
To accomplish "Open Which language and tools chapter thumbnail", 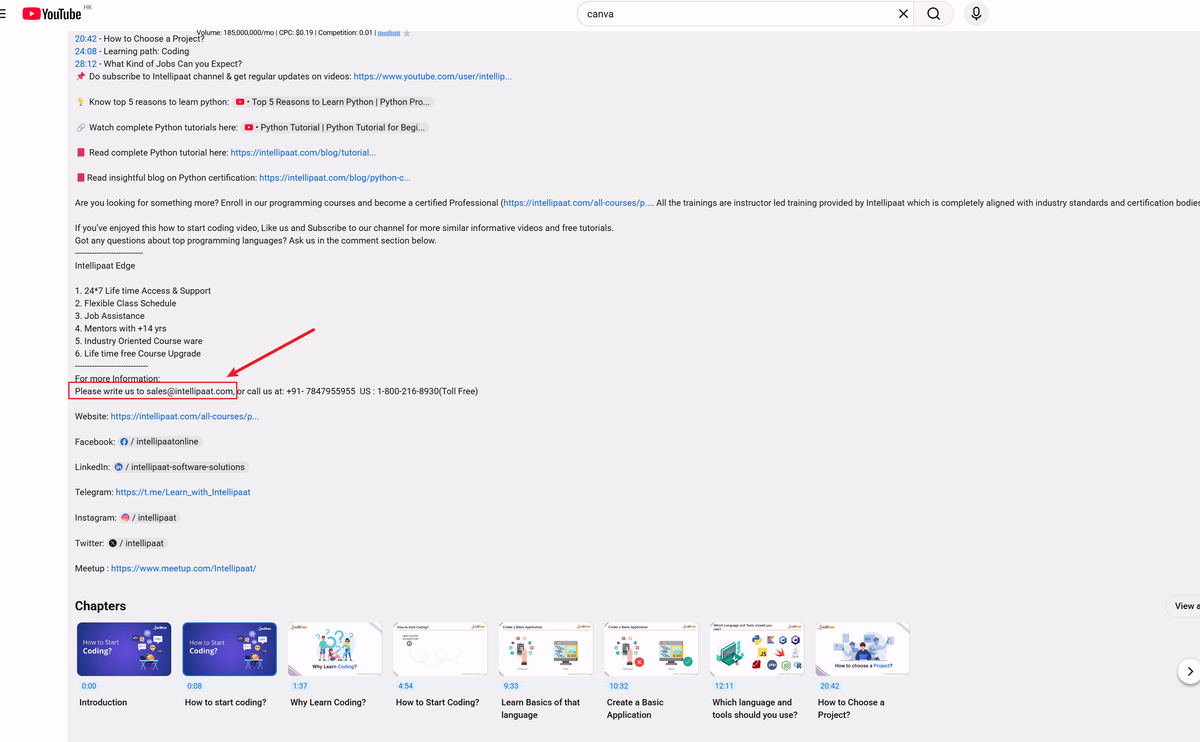I will [x=757, y=649].
